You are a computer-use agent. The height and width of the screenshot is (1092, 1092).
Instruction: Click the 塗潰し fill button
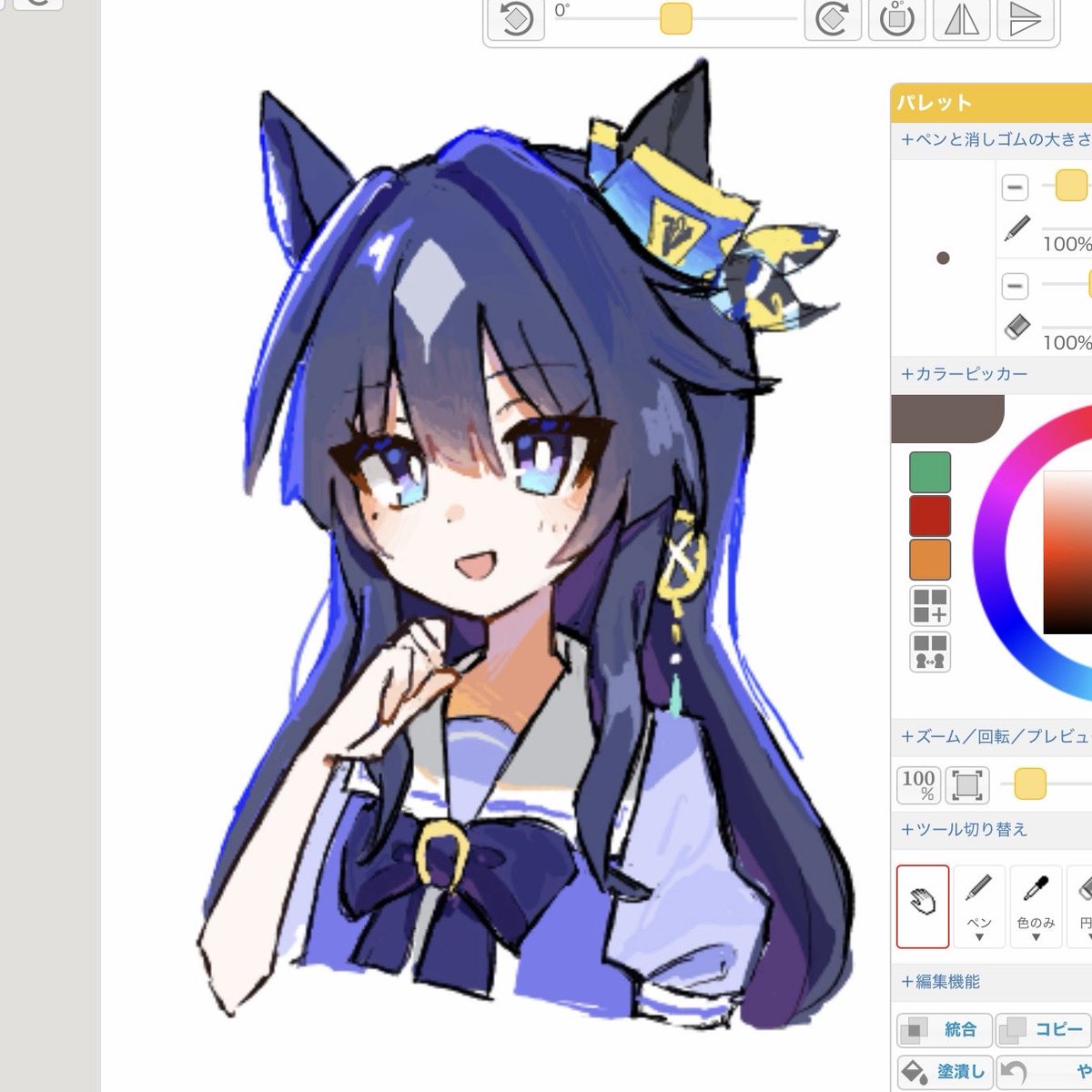(944, 1072)
